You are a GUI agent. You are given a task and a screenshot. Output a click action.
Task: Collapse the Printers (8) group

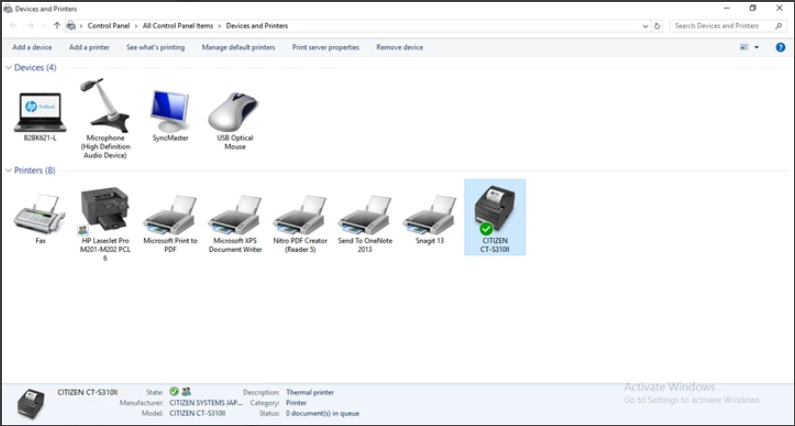[x=9, y=170]
